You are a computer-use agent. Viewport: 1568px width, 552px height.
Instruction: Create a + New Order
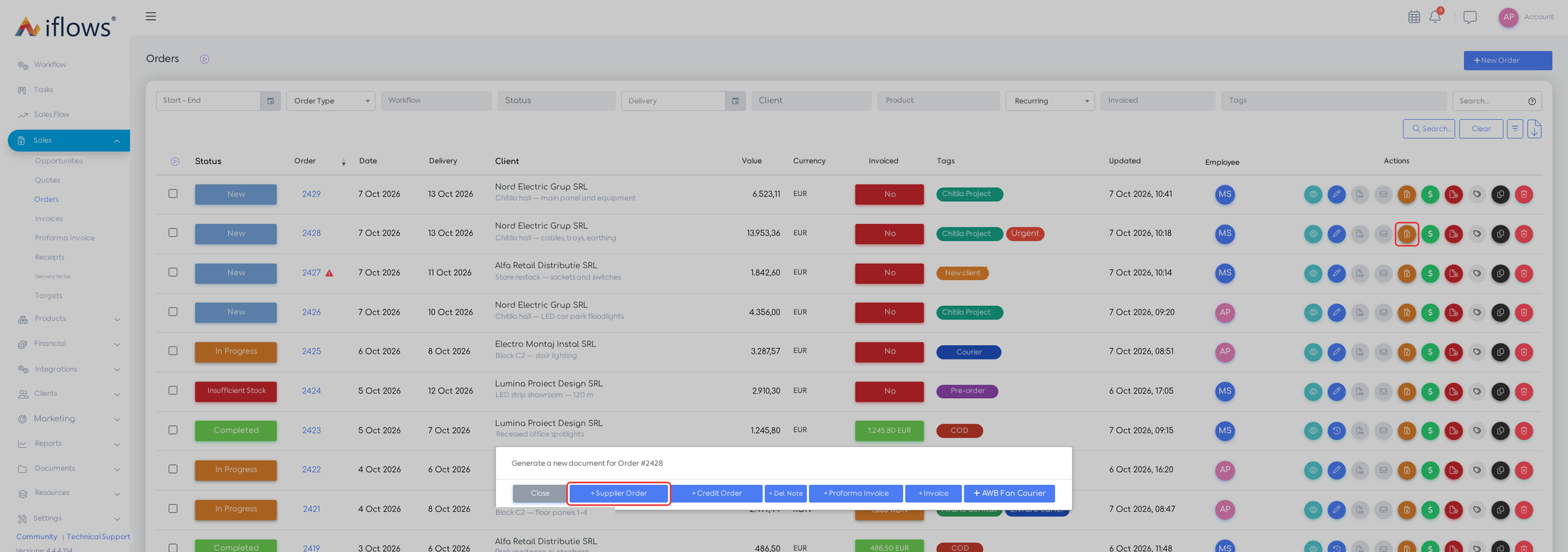1507,61
